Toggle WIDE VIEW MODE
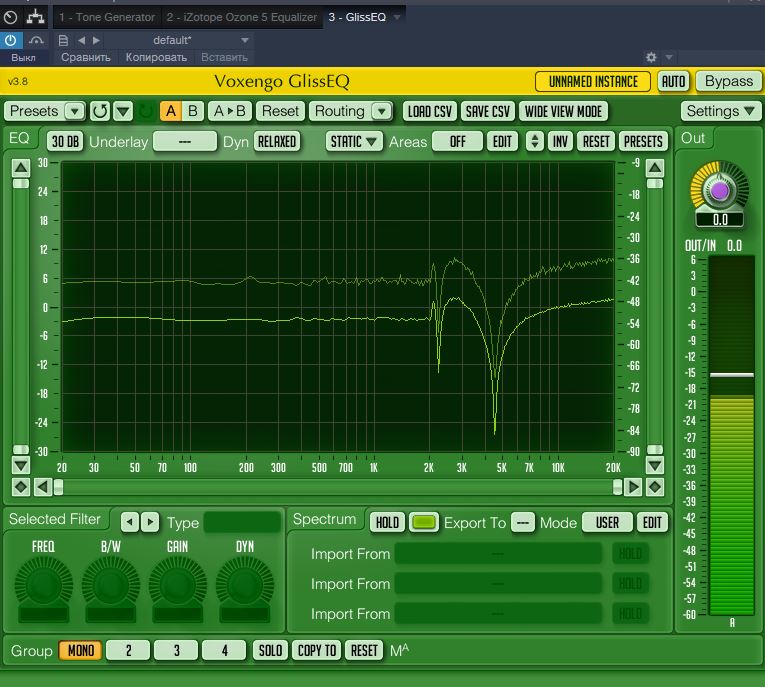The width and height of the screenshot is (765, 687). 564,111
